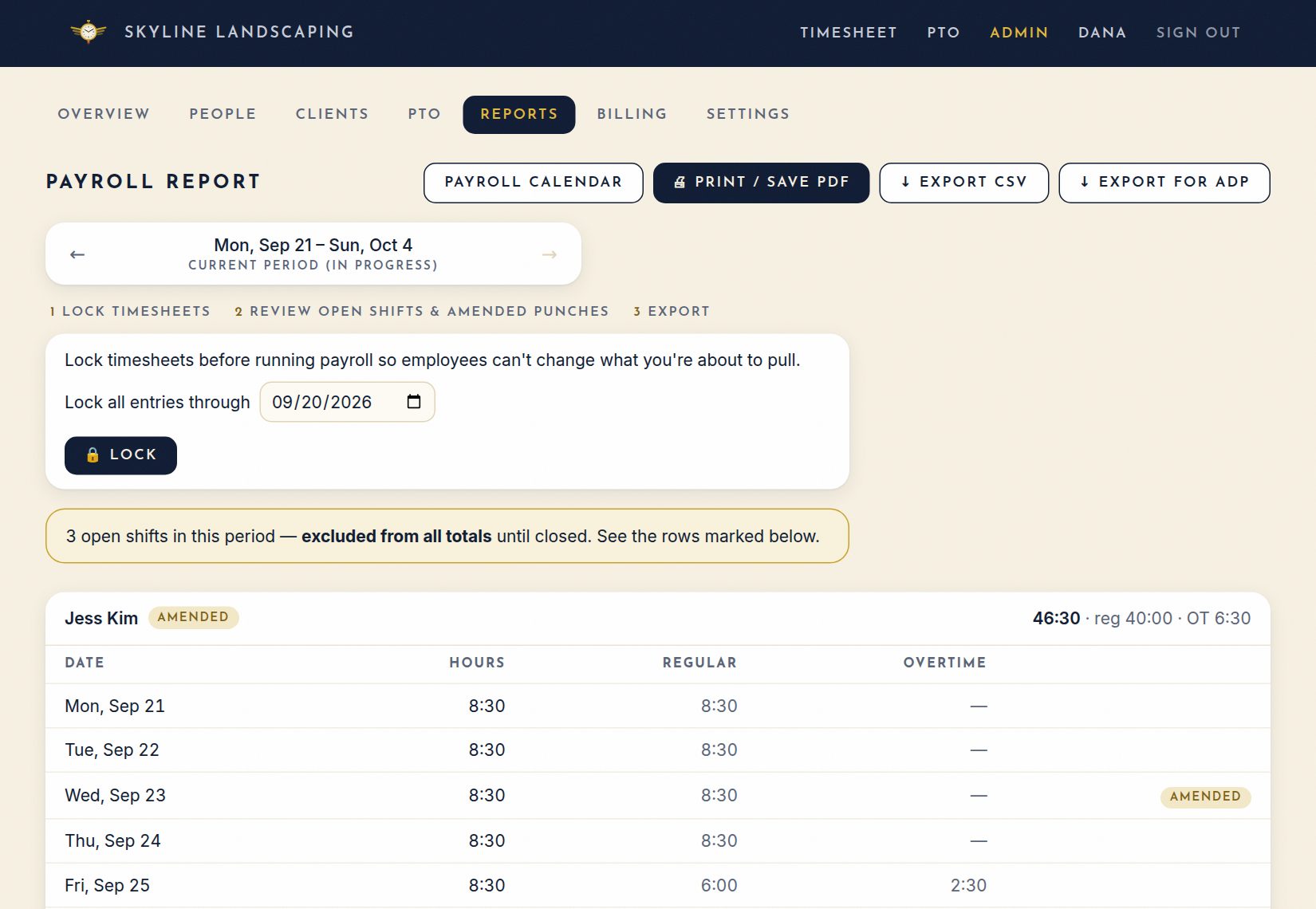Click the Tue, Sep 22 date cell
Image resolution: width=1316 pixels, height=909 pixels.
click(x=112, y=750)
